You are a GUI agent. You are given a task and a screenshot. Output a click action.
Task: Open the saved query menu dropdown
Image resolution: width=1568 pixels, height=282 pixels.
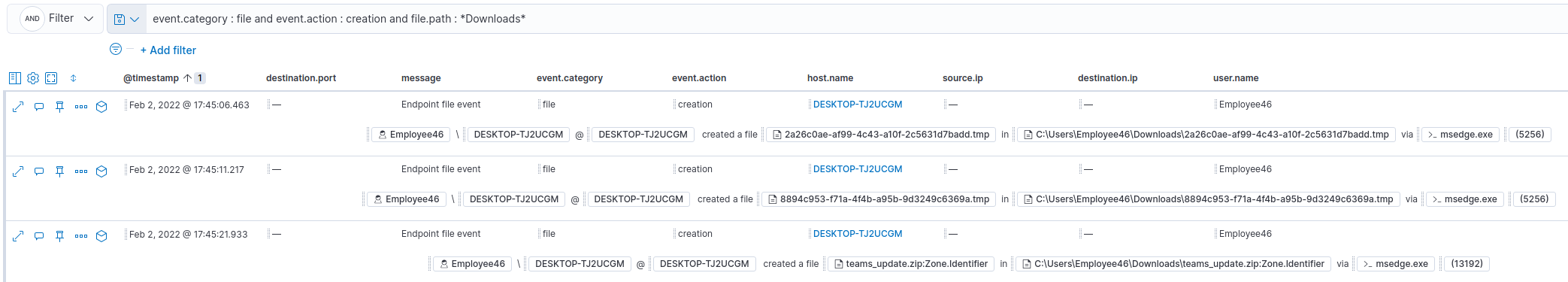point(126,19)
